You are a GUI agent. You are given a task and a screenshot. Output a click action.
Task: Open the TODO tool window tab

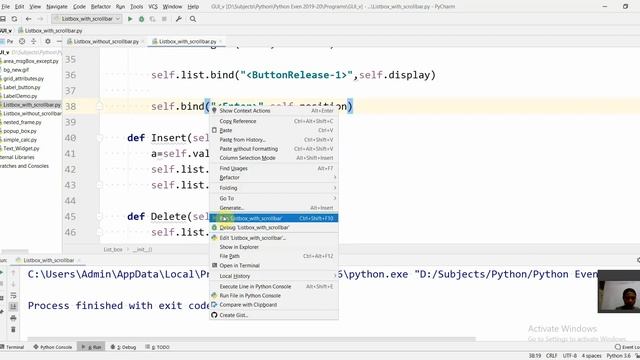click(x=158, y=347)
